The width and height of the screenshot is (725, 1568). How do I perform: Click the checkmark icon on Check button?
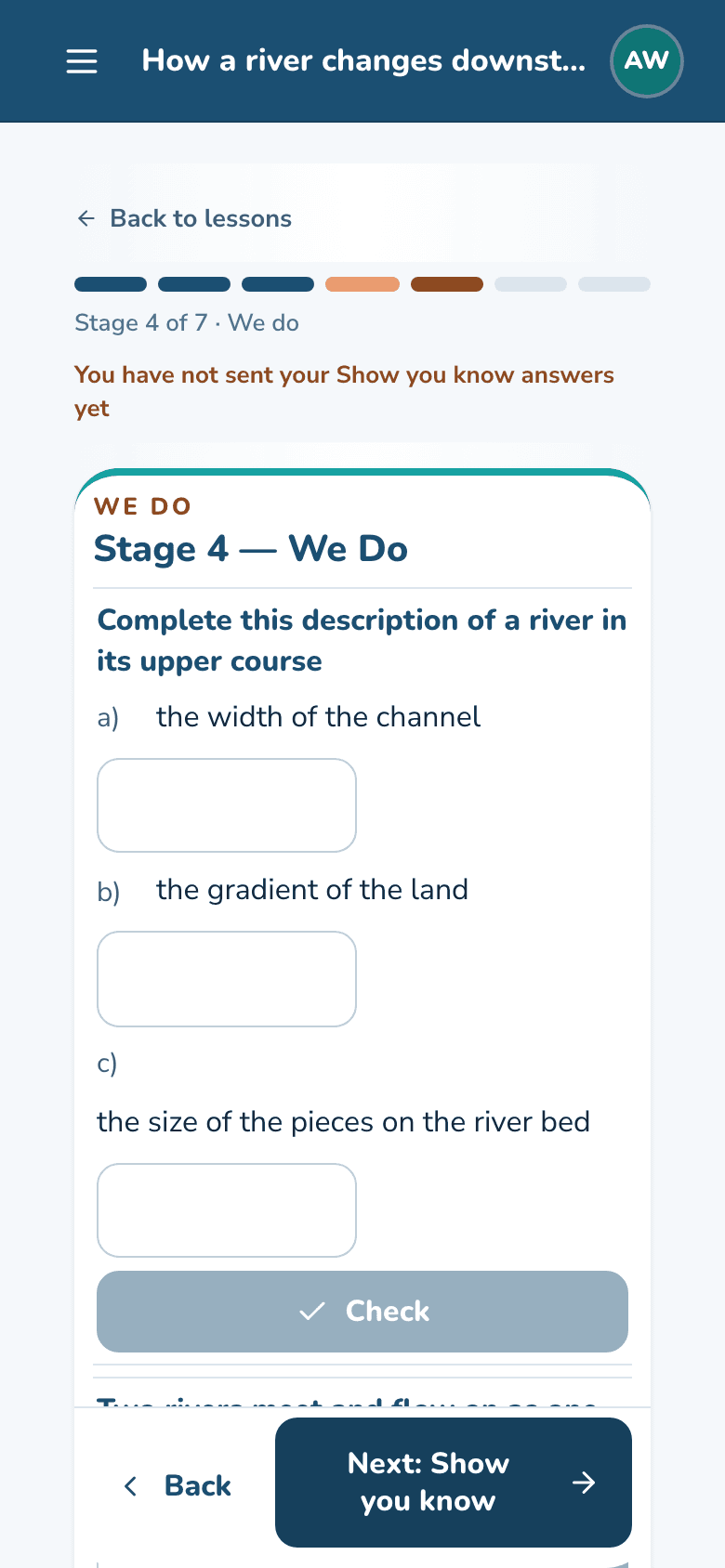312,1311
